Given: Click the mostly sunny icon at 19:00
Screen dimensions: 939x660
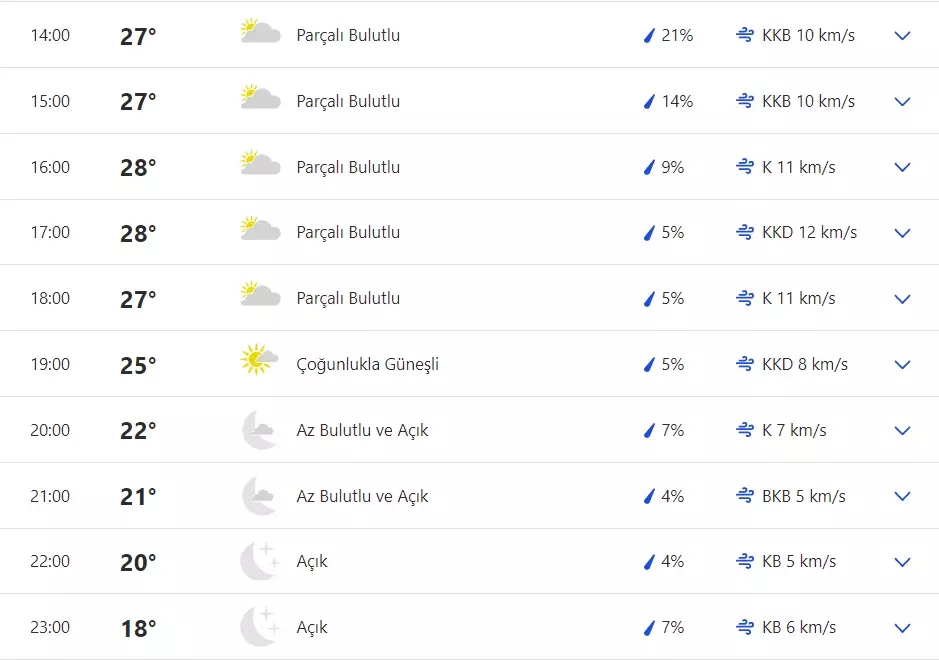Looking at the screenshot, I should point(259,361).
